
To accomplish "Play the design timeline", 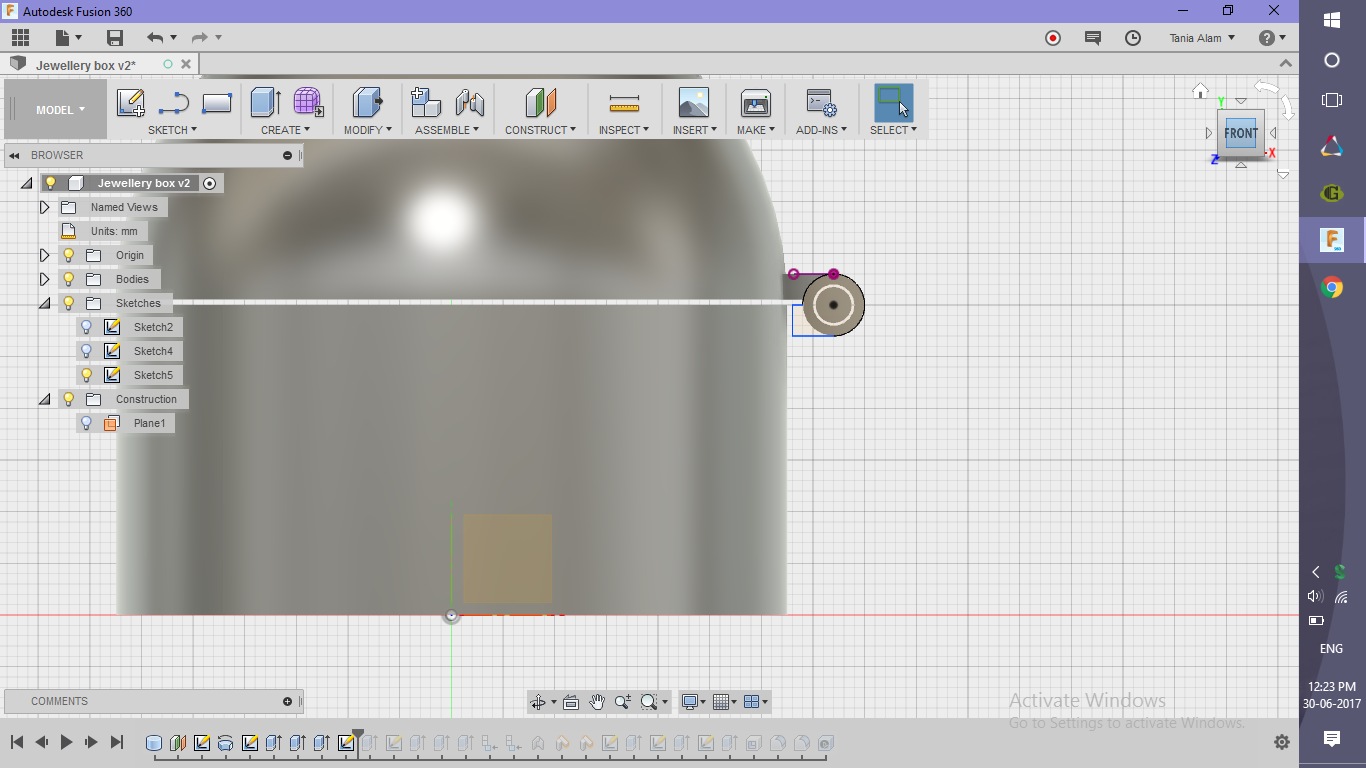I will click(66, 742).
